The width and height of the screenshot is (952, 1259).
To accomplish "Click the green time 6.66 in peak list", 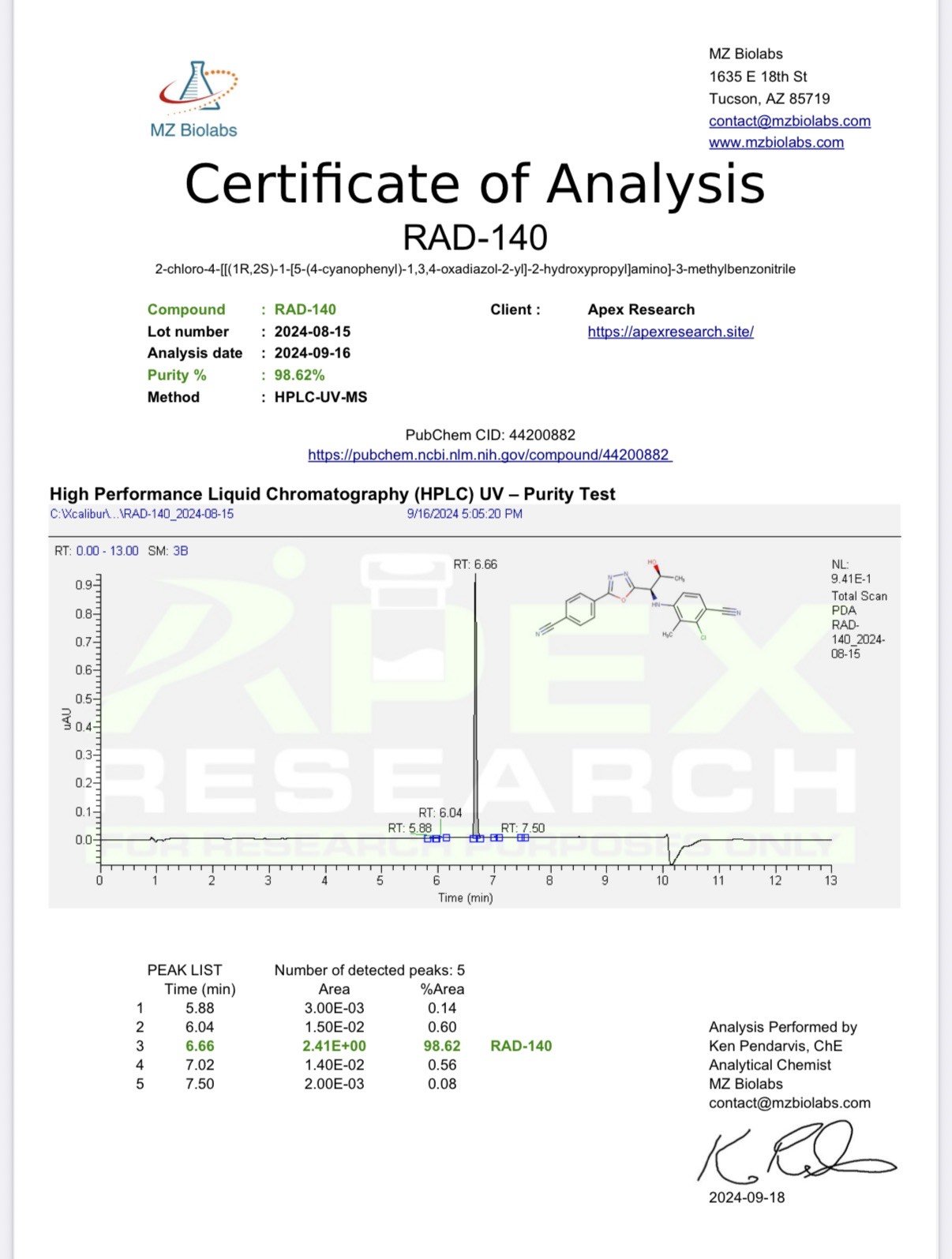I will pyautogui.click(x=200, y=1046).
